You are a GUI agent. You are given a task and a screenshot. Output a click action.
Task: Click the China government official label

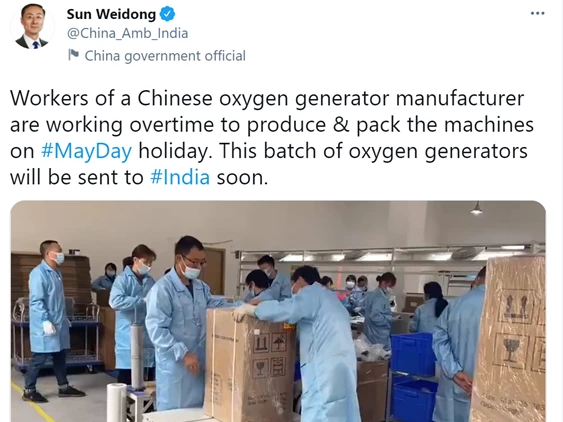[165, 56]
